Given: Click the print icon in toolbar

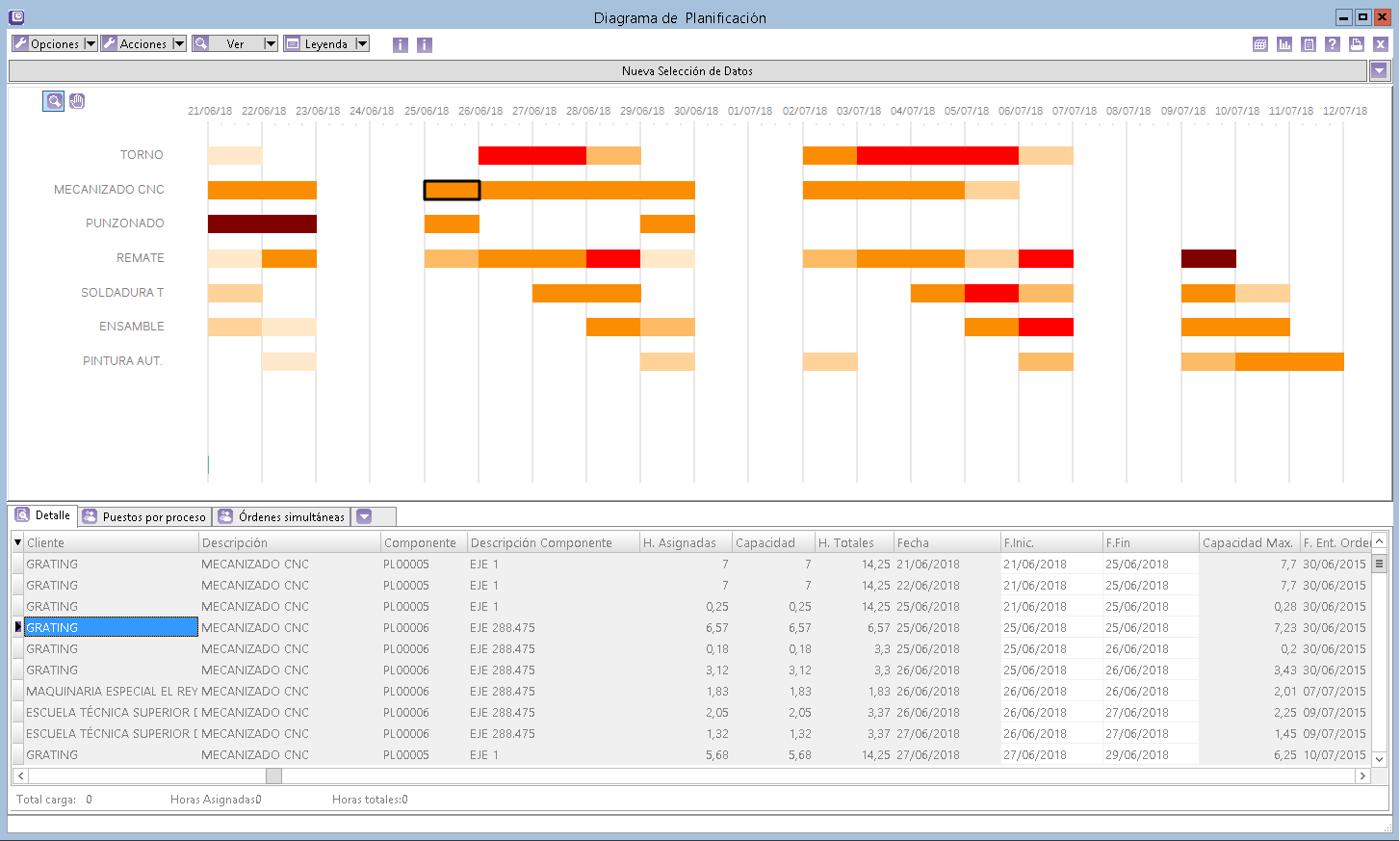Looking at the screenshot, I should (x=1357, y=44).
